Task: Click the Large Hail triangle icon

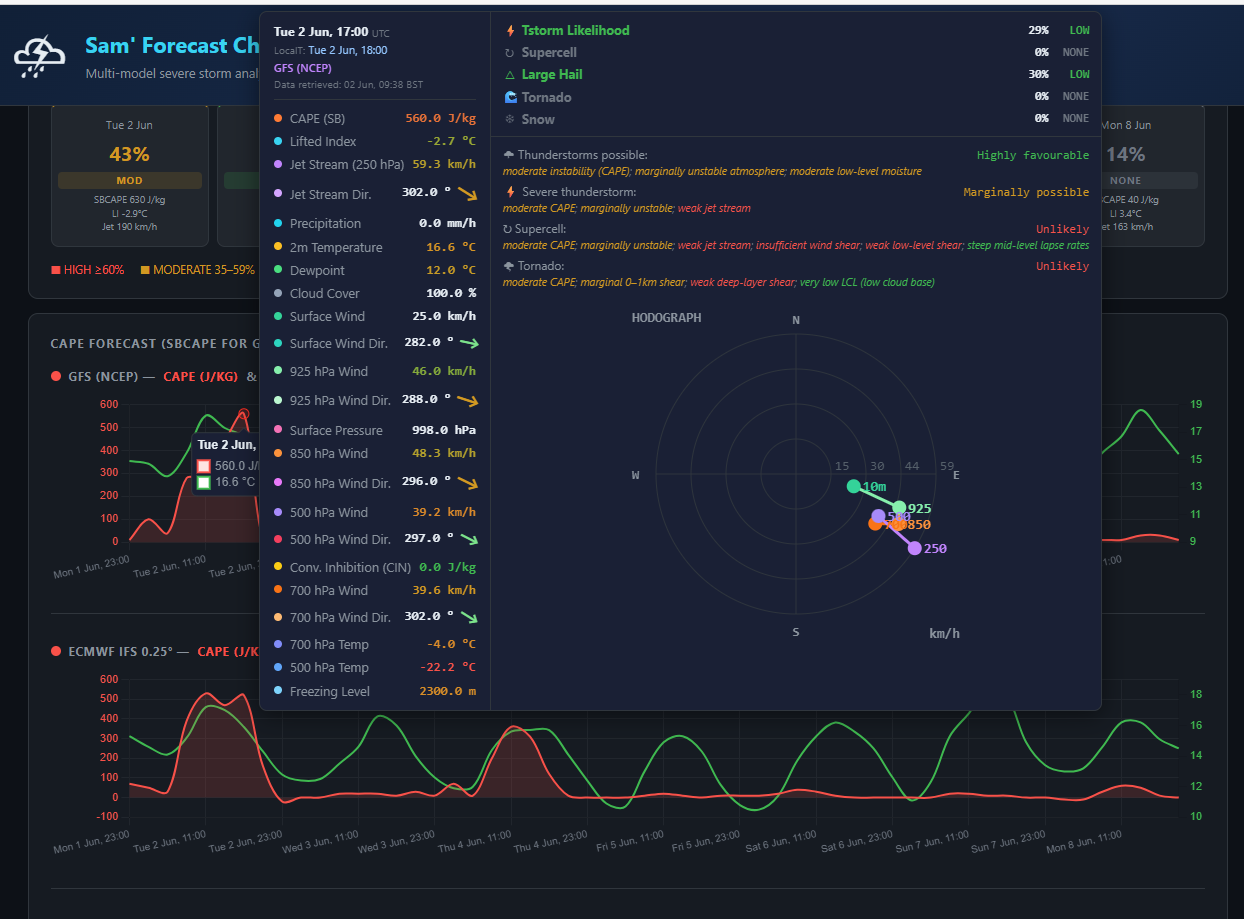Action: click(510, 75)
